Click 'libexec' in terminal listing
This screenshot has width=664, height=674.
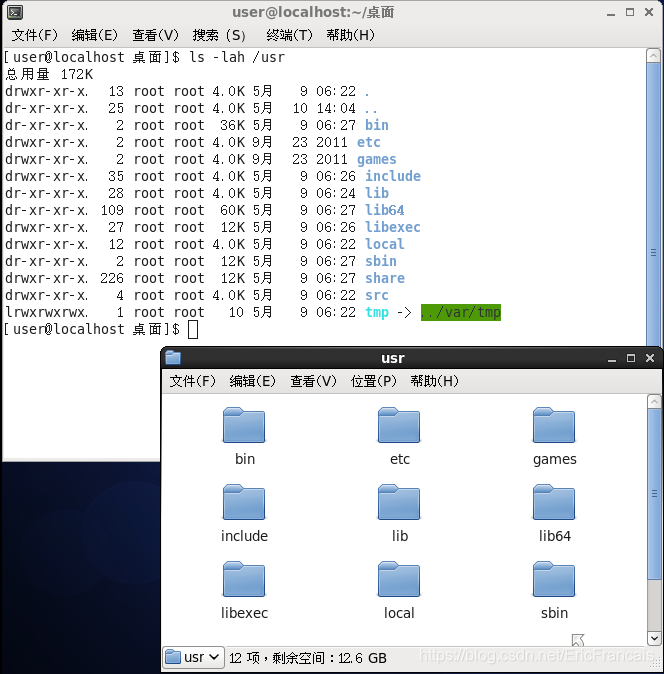point(393,227)
